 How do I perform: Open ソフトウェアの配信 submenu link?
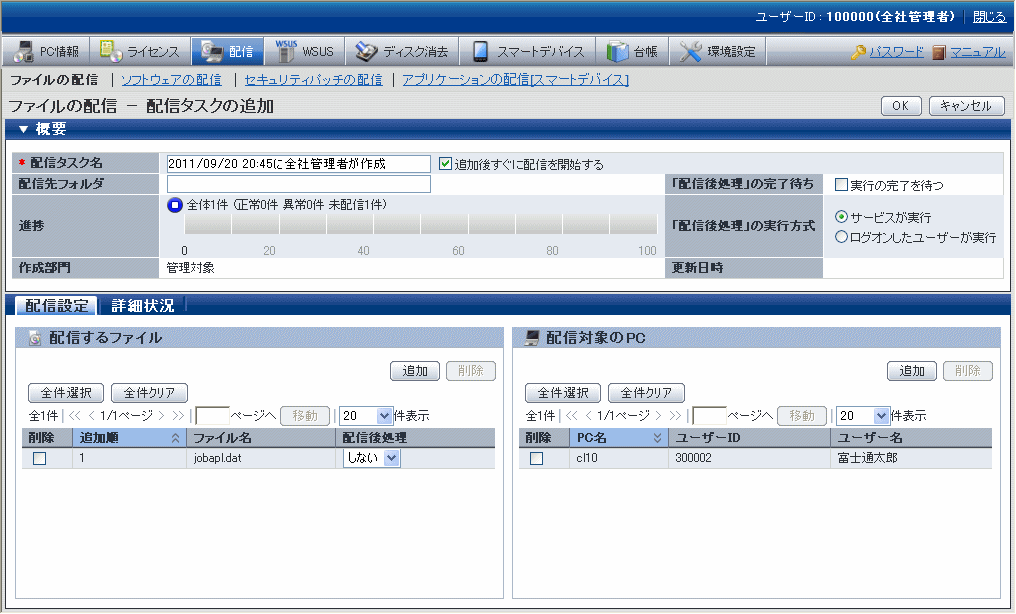pyautogui.click(x=171, y=79)
